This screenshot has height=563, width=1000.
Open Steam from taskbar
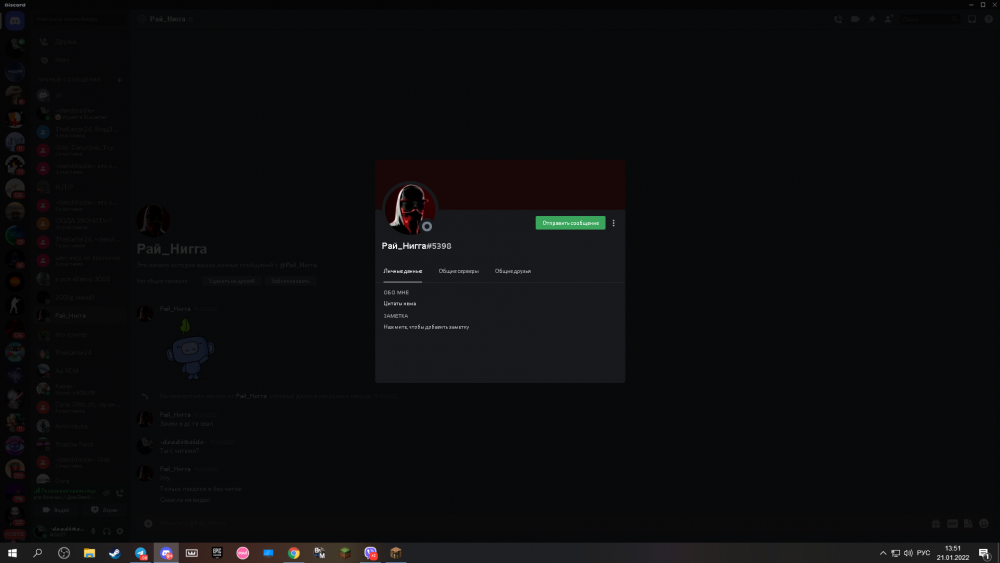click(x=115, y=553)
